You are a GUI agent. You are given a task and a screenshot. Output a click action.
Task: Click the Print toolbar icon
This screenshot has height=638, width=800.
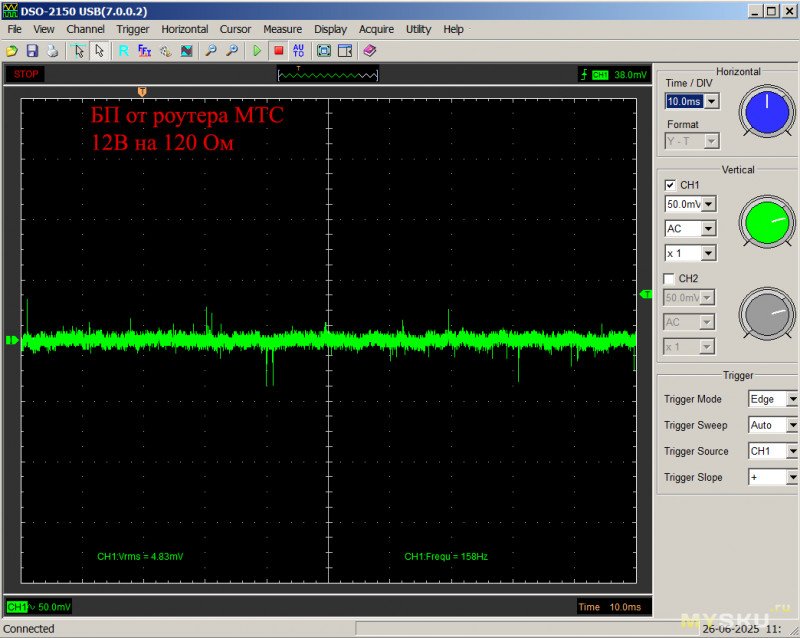[52, 50]
